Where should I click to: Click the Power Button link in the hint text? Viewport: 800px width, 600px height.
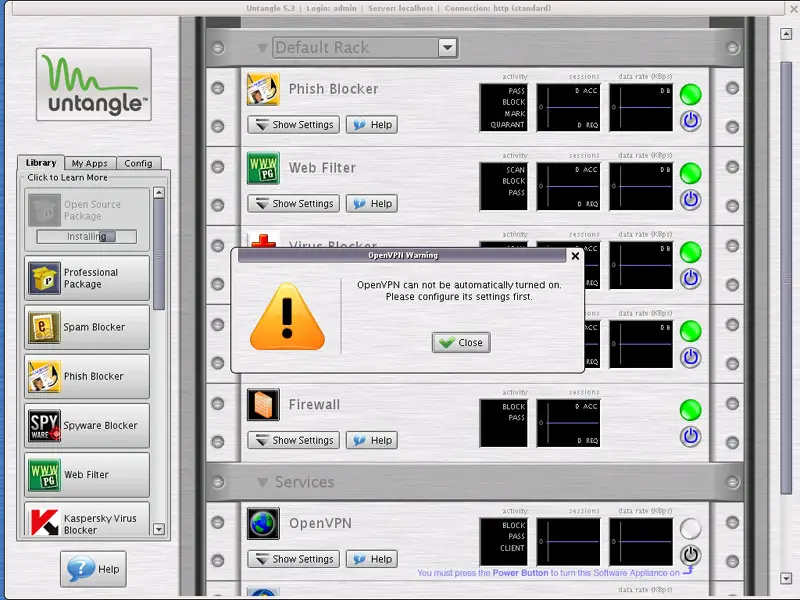pyautogui.click(x=520, y=573)
